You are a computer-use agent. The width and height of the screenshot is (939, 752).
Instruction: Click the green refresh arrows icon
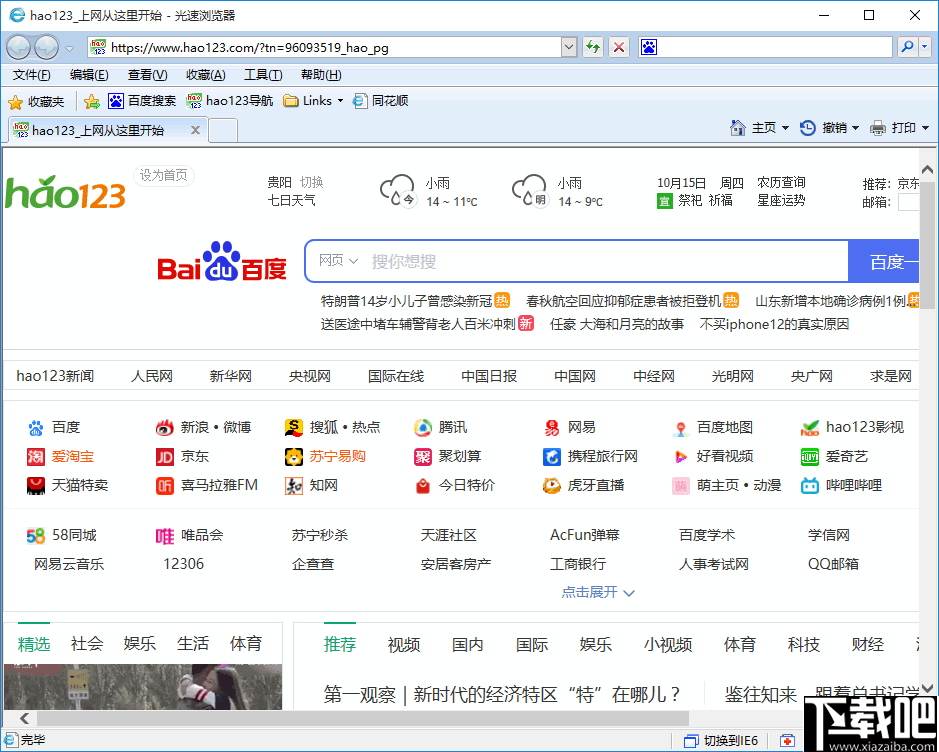click(593, 47)
